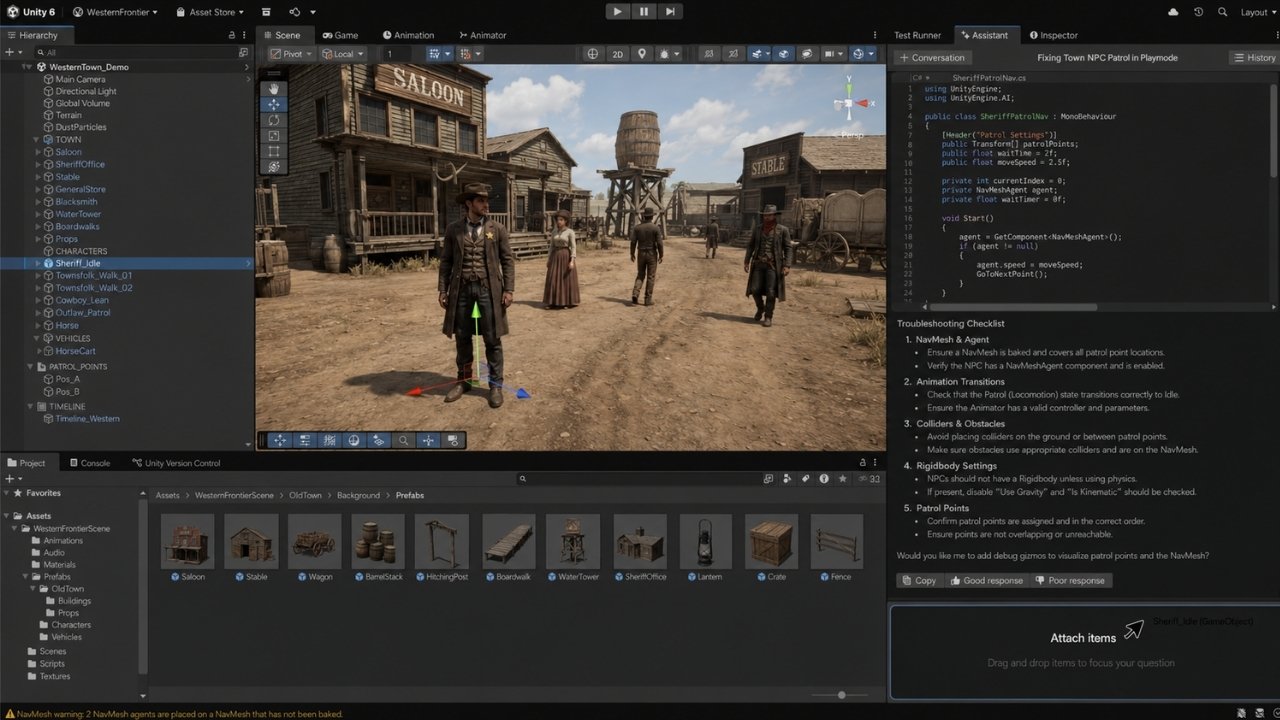
Task: Click first icon in bottom scene overlay bar
Action: [x=279, y=440]
